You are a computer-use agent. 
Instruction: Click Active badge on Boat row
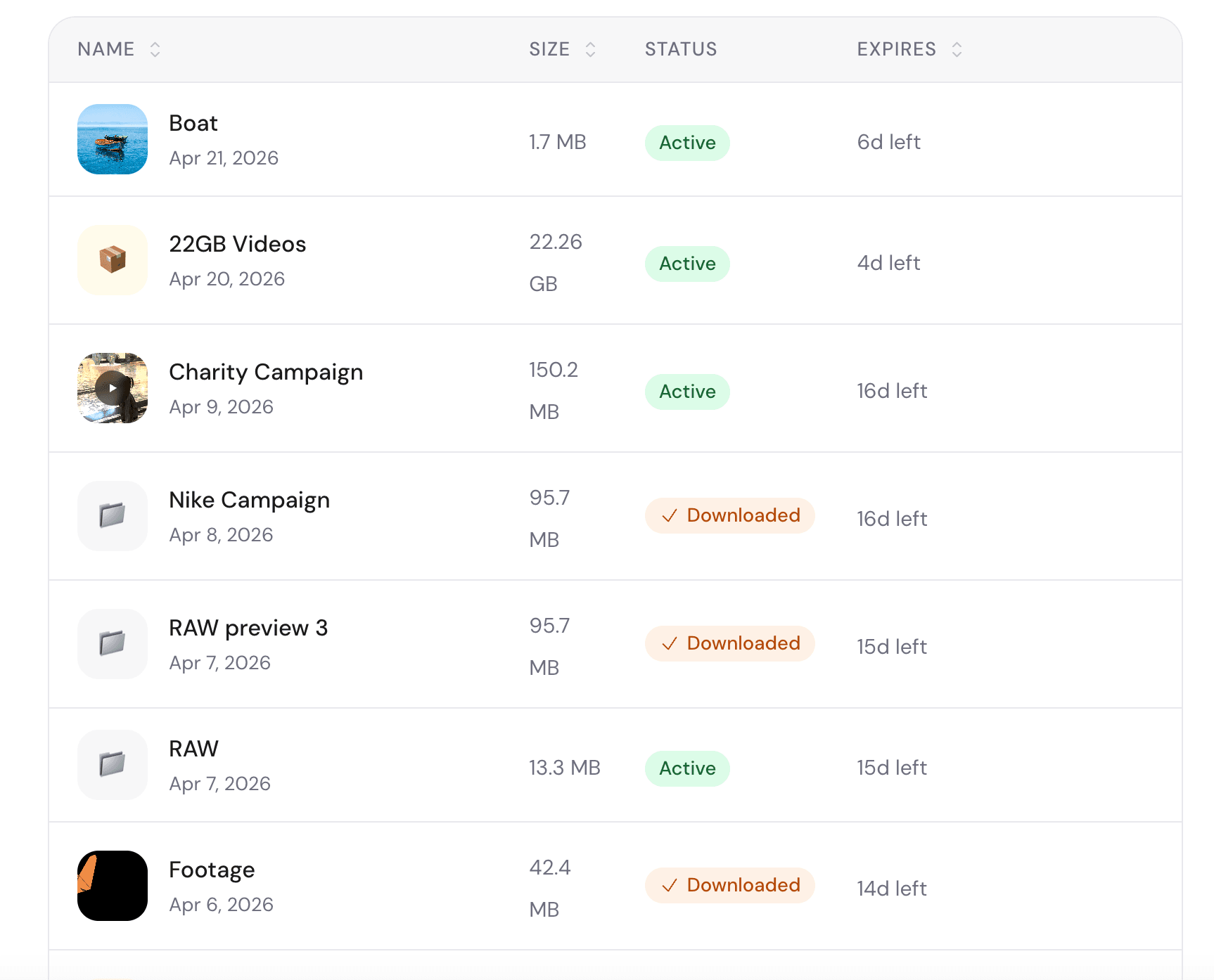pyautogui.click(x=687, y=143)
